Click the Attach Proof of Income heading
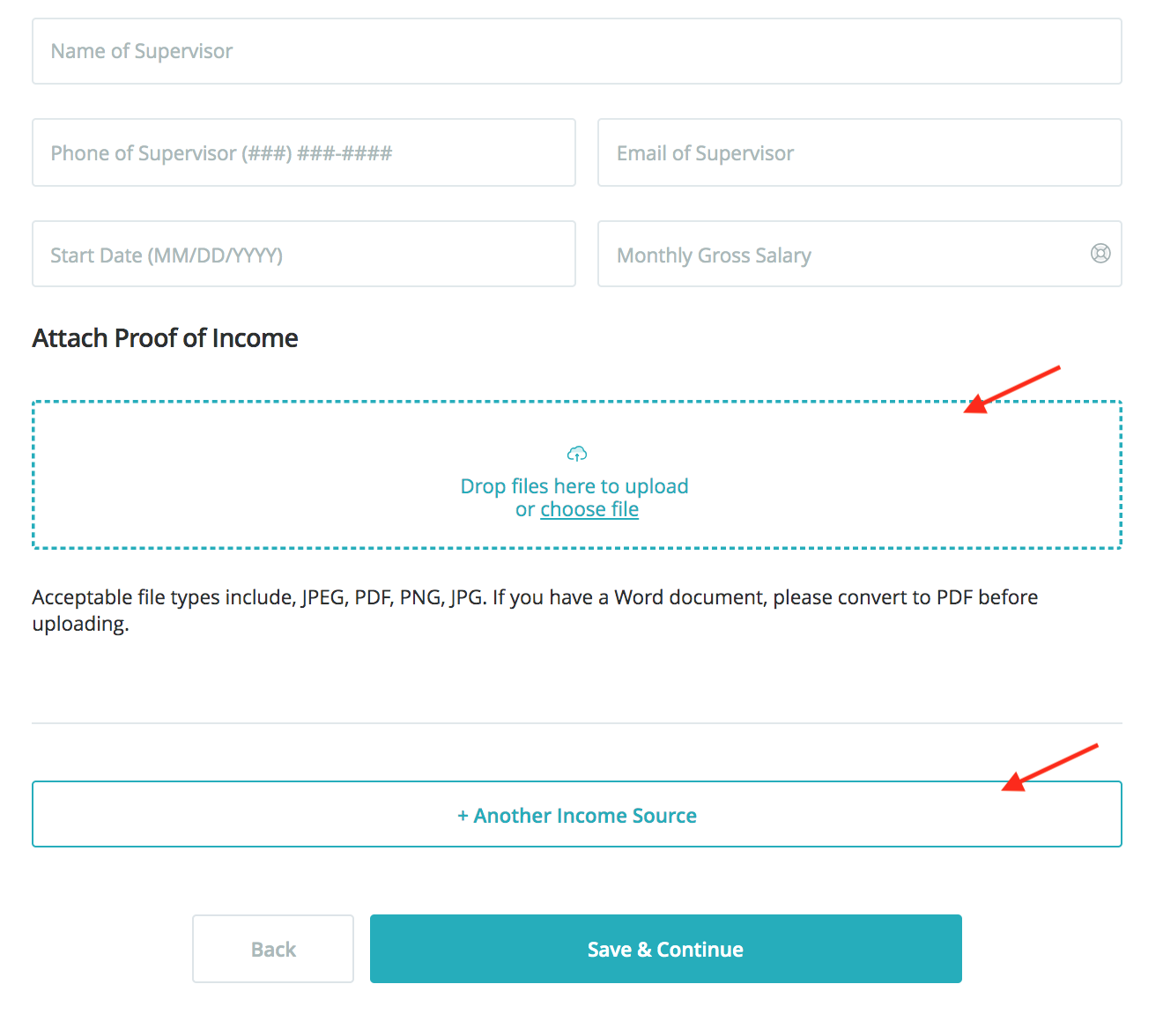Screen dimensions: 1163x1036 (x=166, y=338)
